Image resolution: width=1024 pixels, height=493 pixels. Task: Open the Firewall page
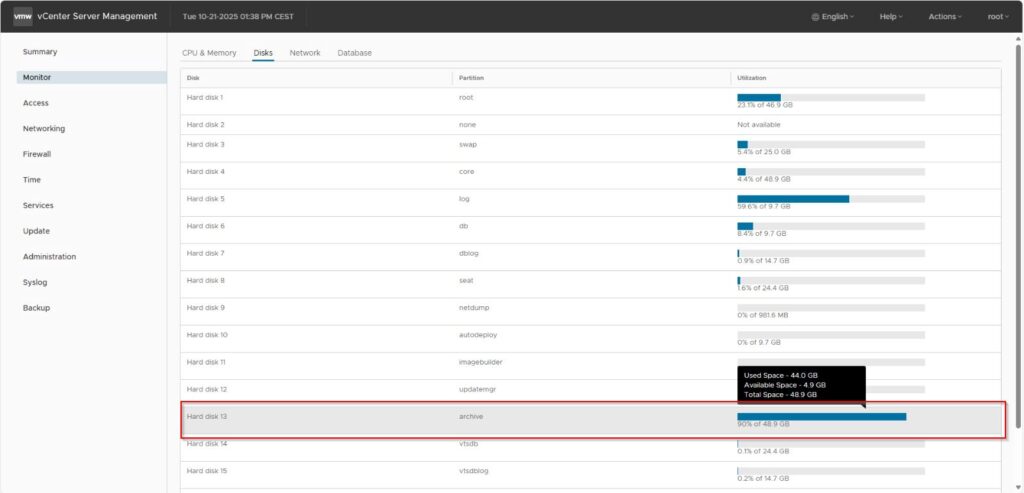point(37,154)
